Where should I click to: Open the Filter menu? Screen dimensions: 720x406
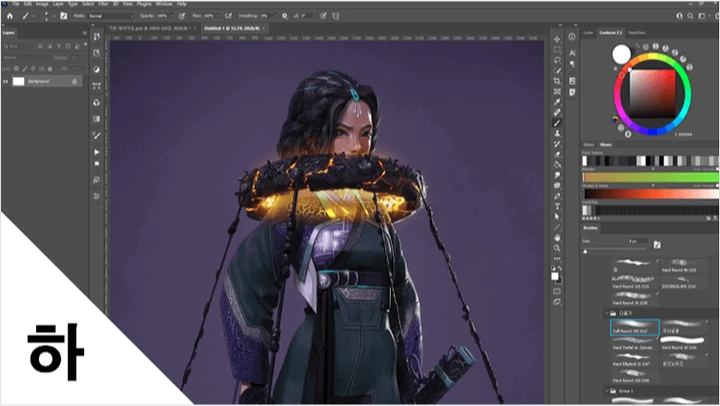(x=103, y=4)
